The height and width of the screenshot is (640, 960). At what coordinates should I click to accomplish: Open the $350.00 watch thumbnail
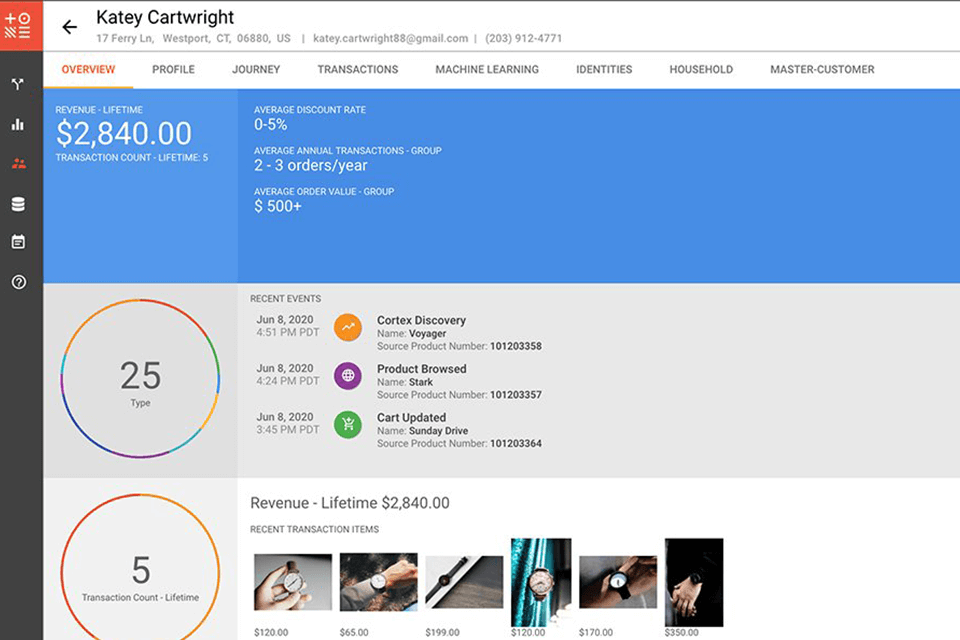tap(694, 582)
